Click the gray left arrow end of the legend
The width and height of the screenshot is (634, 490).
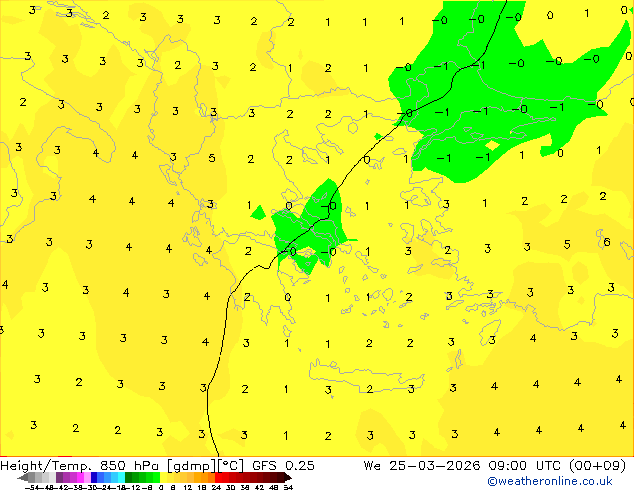[22, 477]
